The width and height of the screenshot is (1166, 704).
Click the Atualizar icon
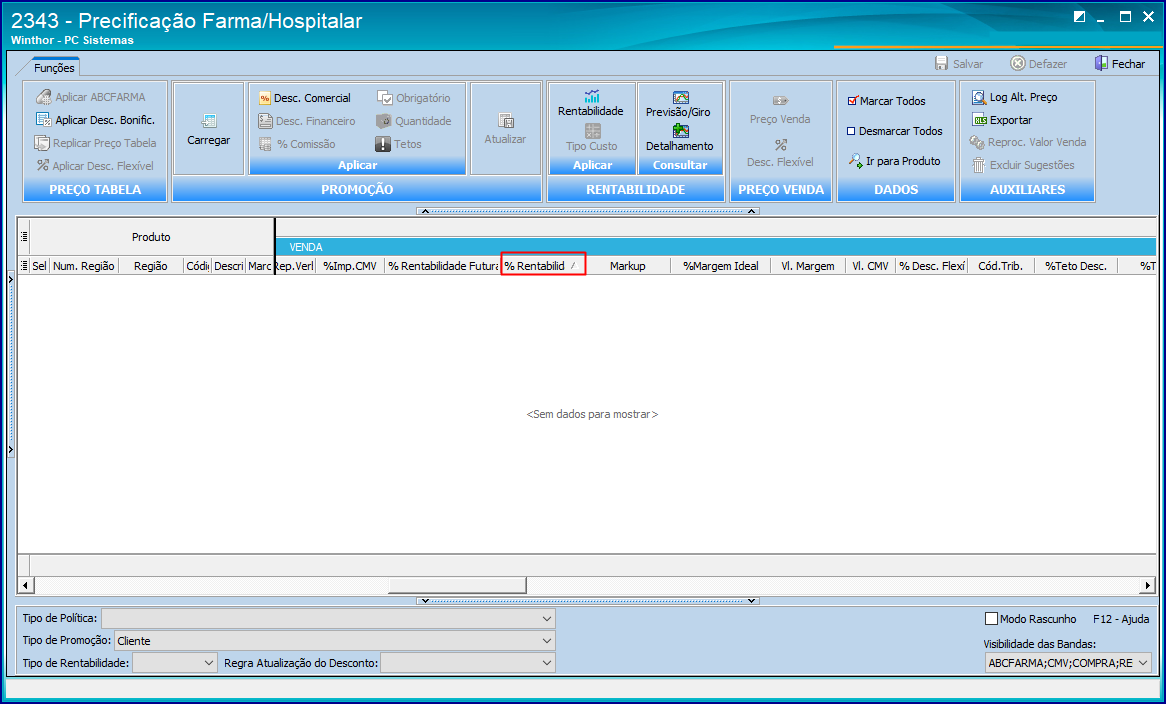coord(506,120)
